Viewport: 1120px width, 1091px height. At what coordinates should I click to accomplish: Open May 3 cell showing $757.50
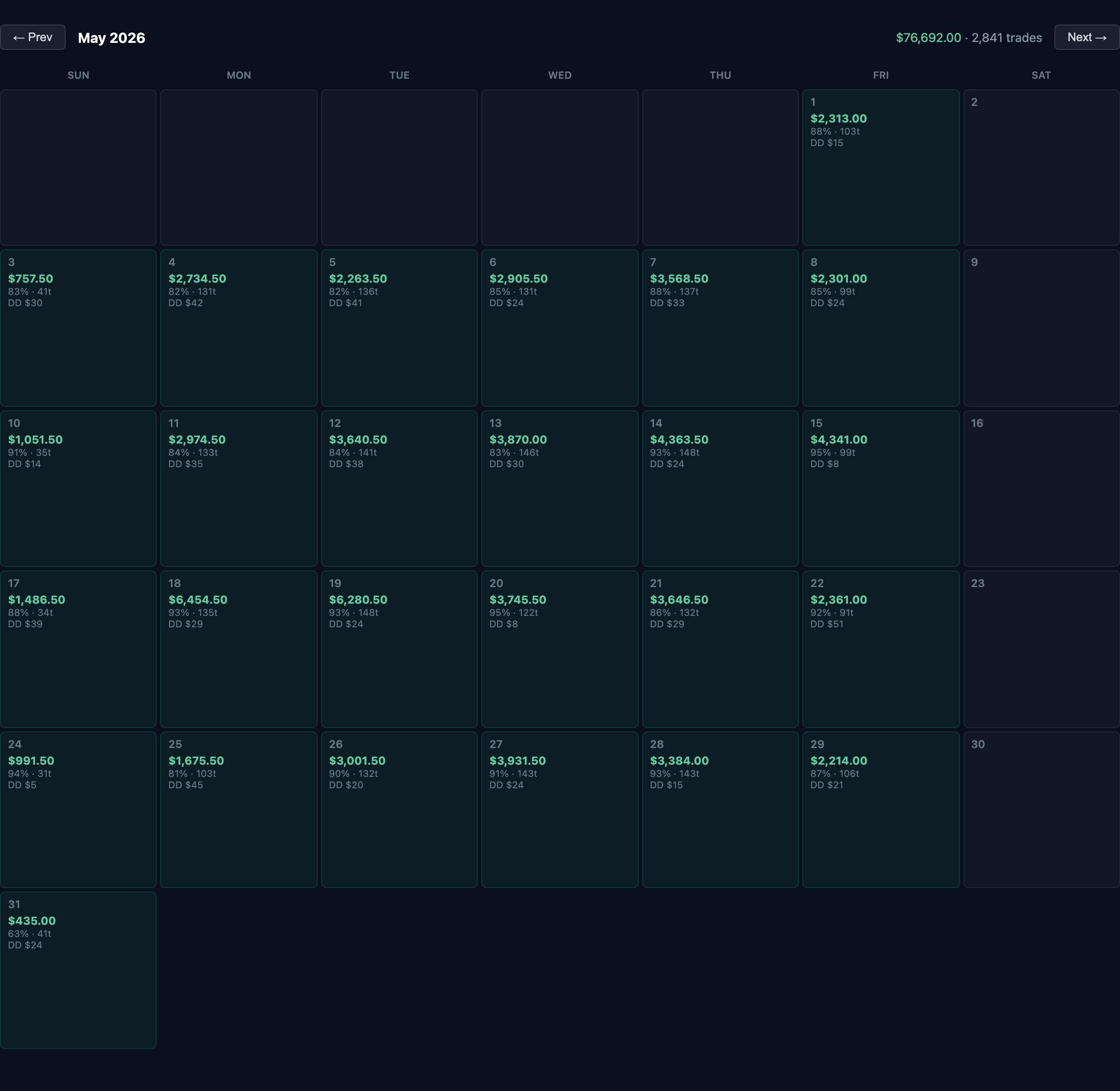click(x=78, y=328)
